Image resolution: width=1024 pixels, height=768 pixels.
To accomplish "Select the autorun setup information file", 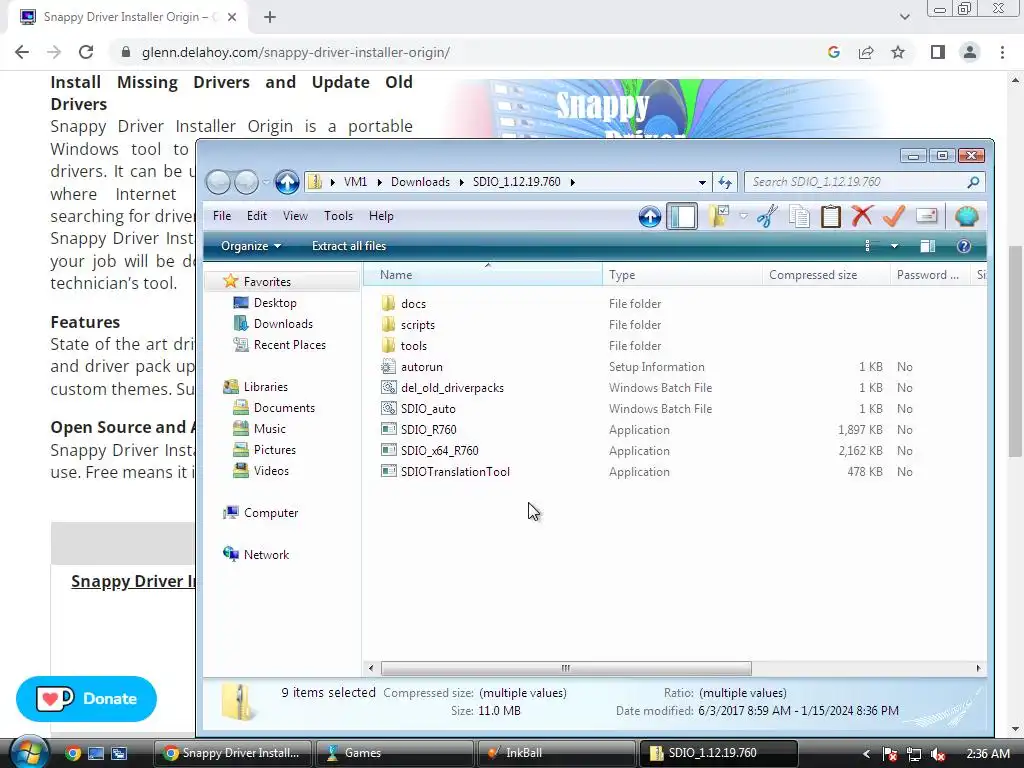I will pos(422,366).
